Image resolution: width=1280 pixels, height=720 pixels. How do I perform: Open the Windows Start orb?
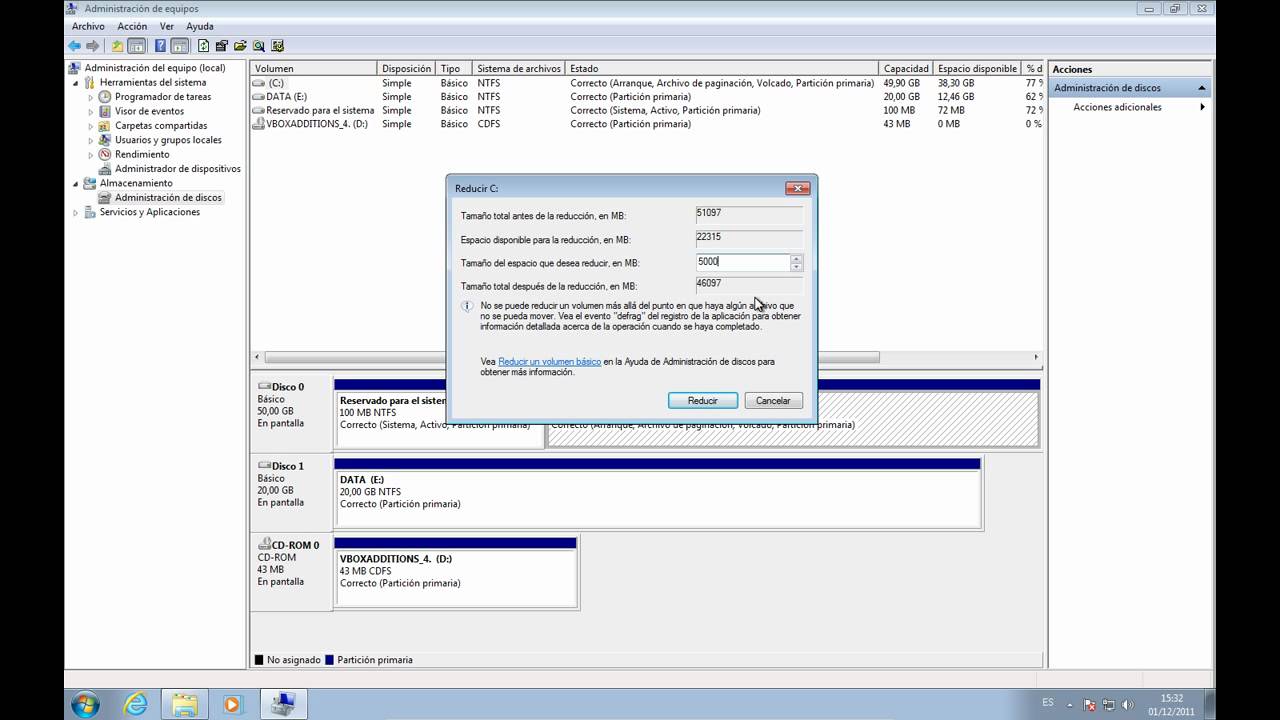(x=86, y=704)
